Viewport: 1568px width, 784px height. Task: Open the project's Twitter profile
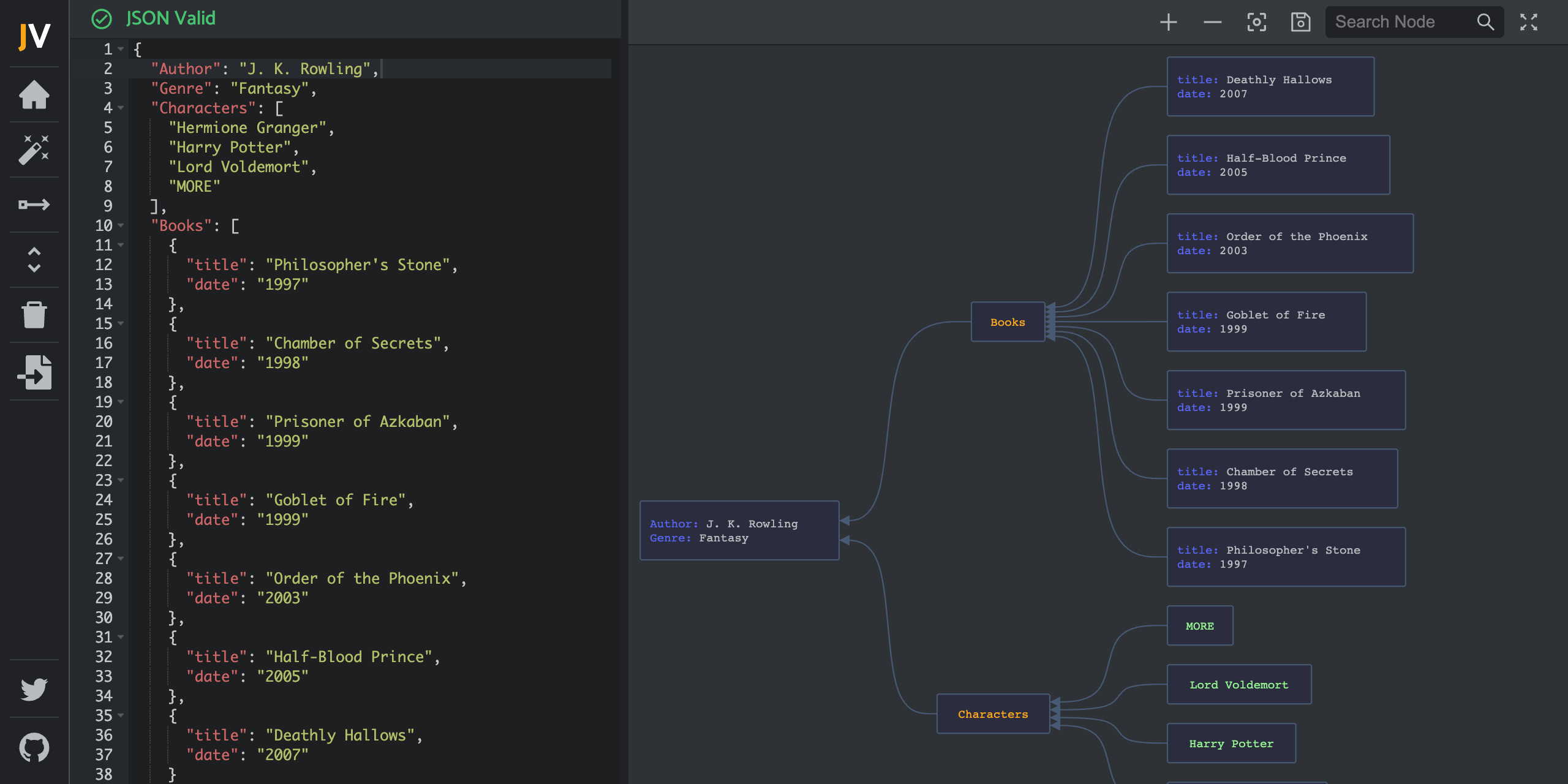(34, 689)
